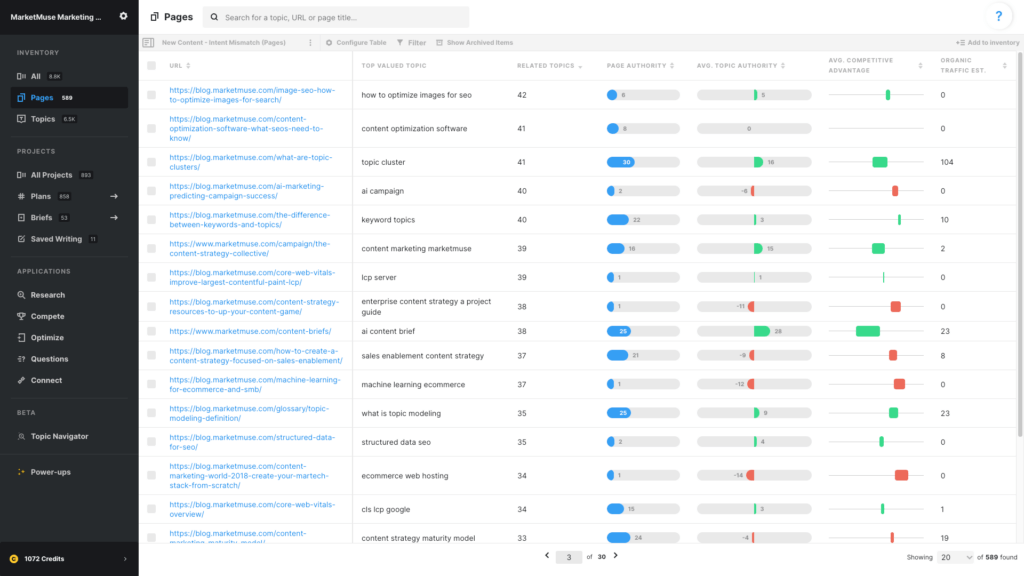This screenshot has height=576, width=1024.
Task: Click the Briefs icon
Action: point(21,217)
